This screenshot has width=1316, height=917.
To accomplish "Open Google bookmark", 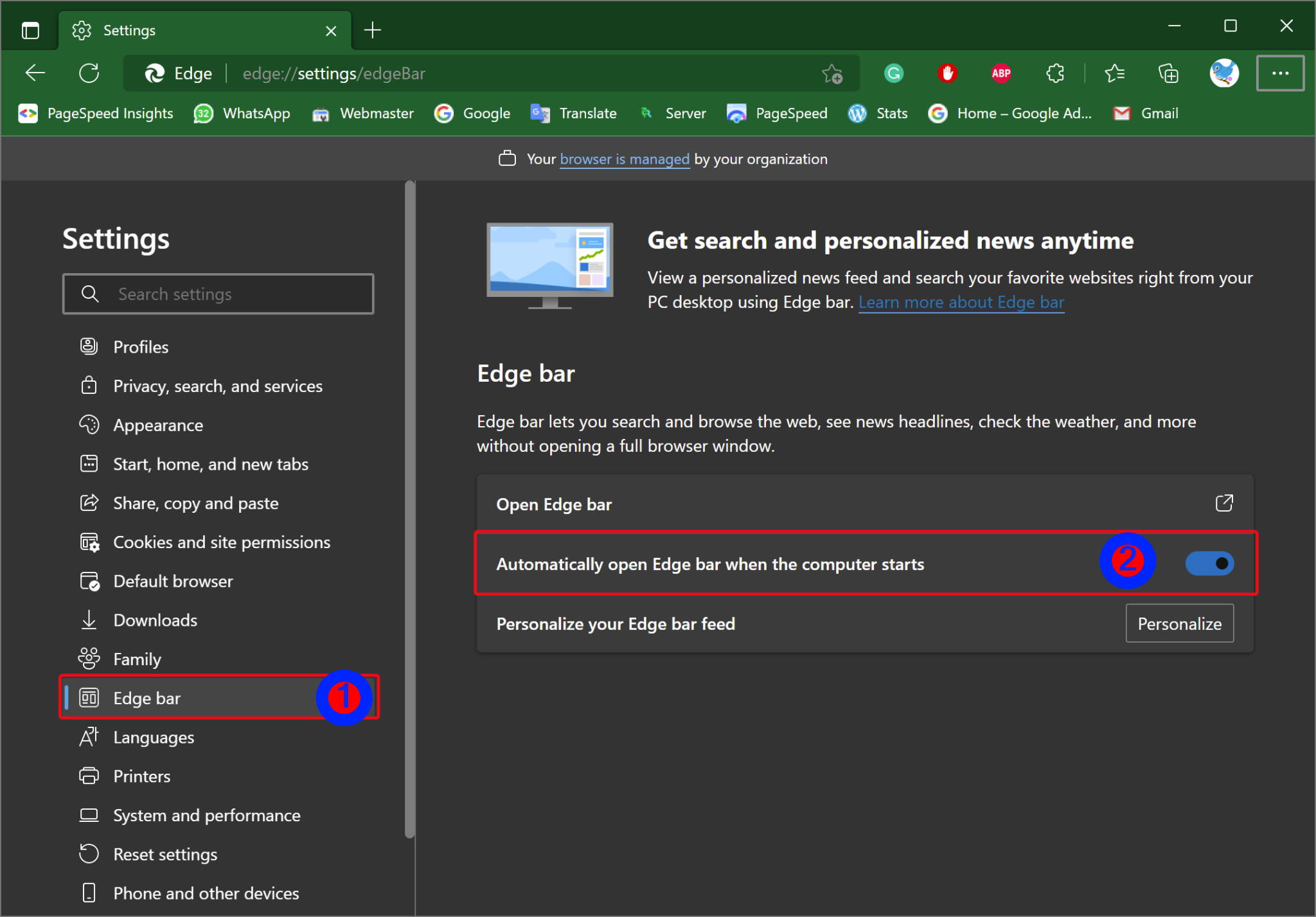I will 472,113.
